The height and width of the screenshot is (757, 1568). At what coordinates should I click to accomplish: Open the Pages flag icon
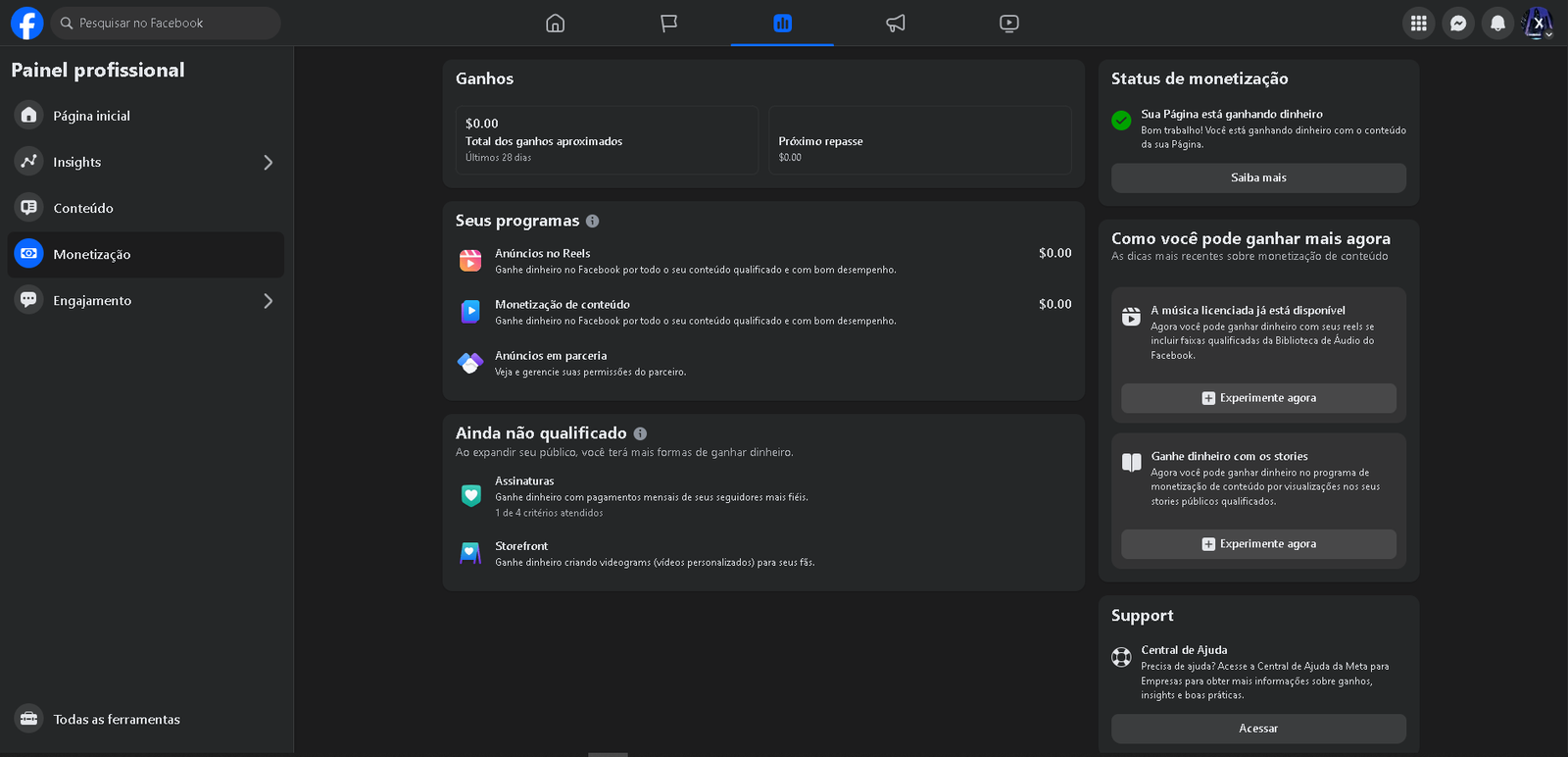[668, 23]
